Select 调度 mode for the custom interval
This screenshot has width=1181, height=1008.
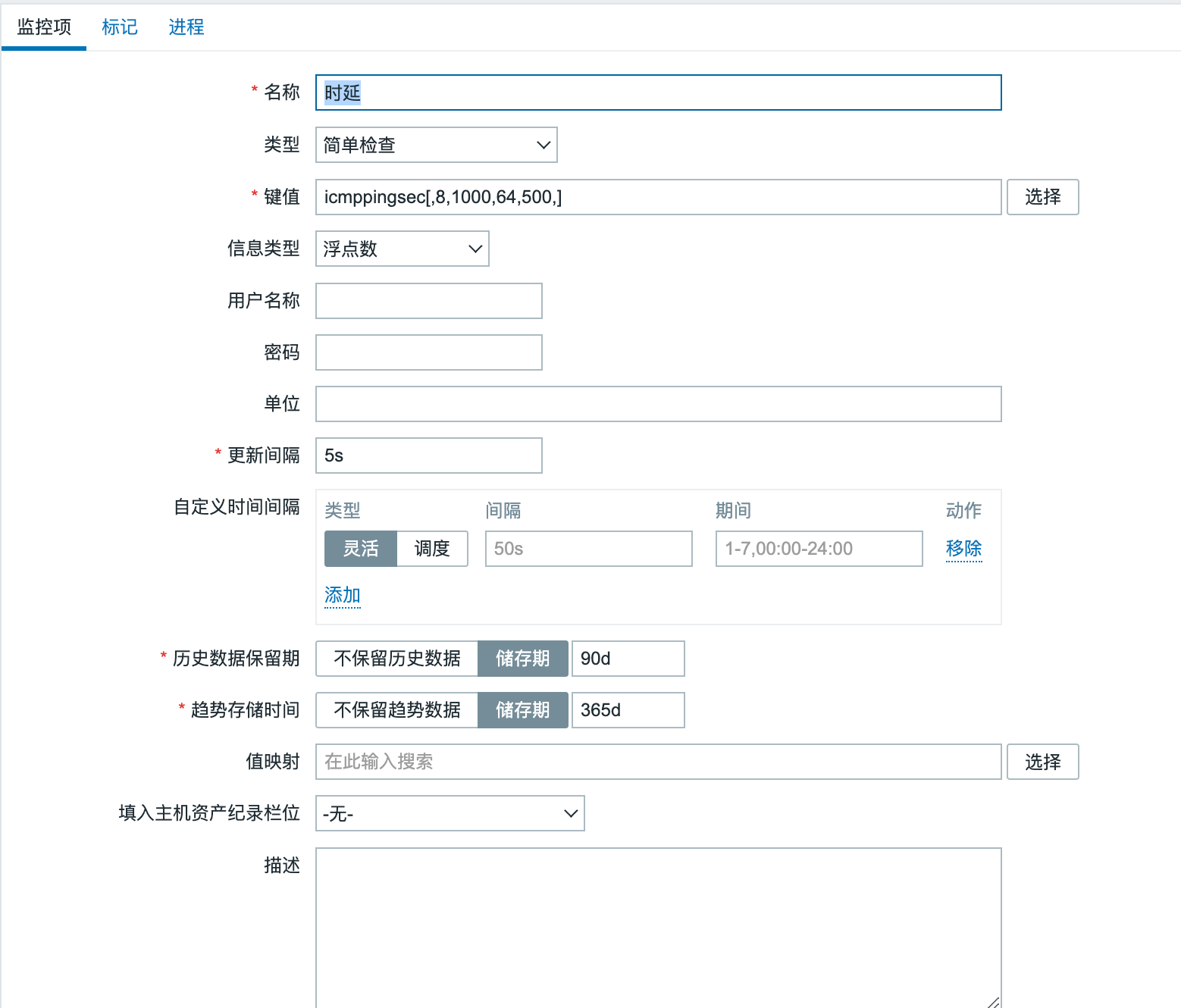(432, 548)
